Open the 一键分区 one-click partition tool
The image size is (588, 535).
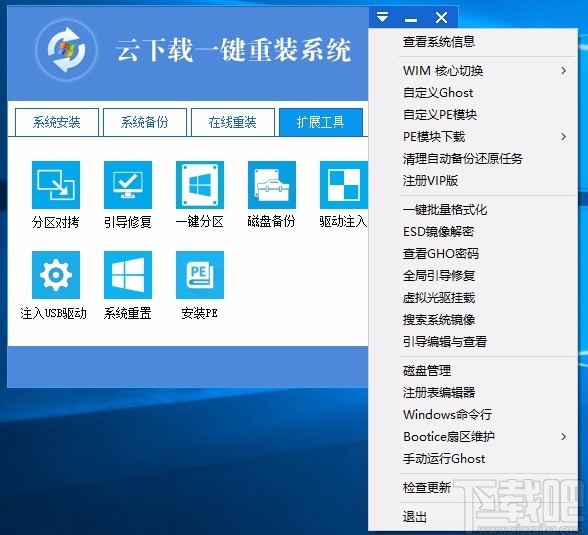pyautogui.click(x=200, y=185)
